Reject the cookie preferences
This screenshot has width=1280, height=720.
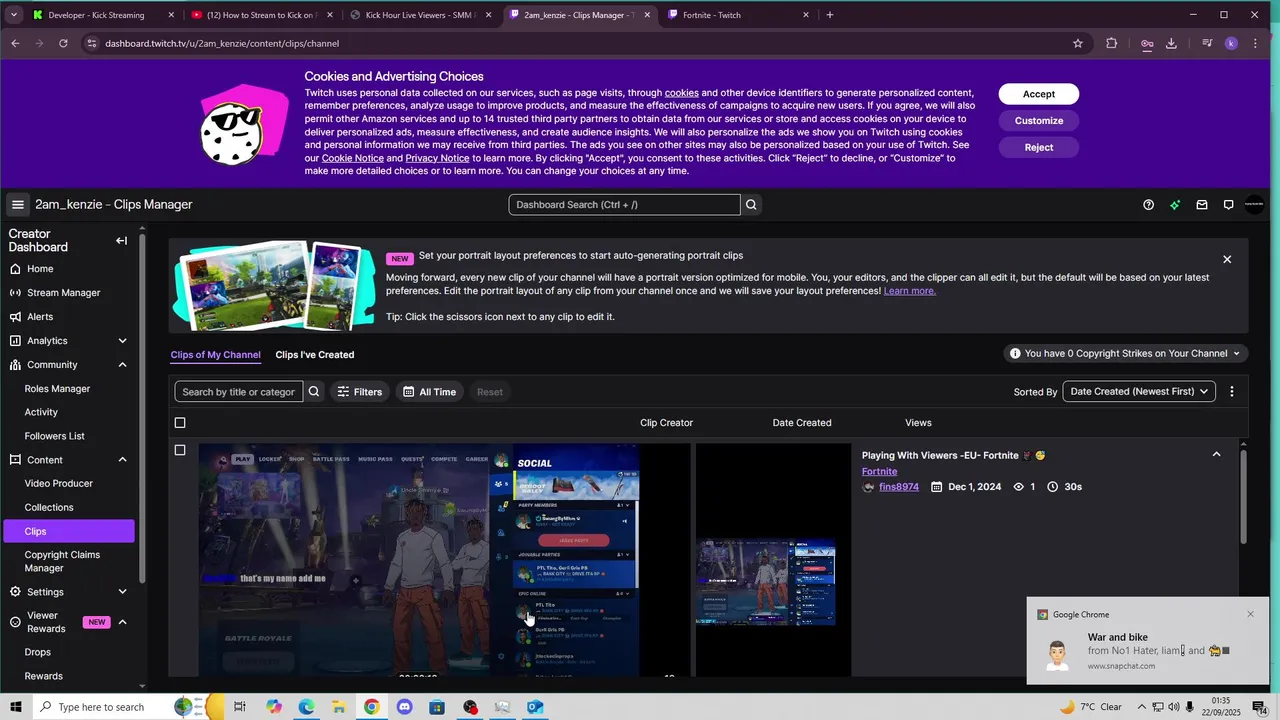click(1038, 147)
